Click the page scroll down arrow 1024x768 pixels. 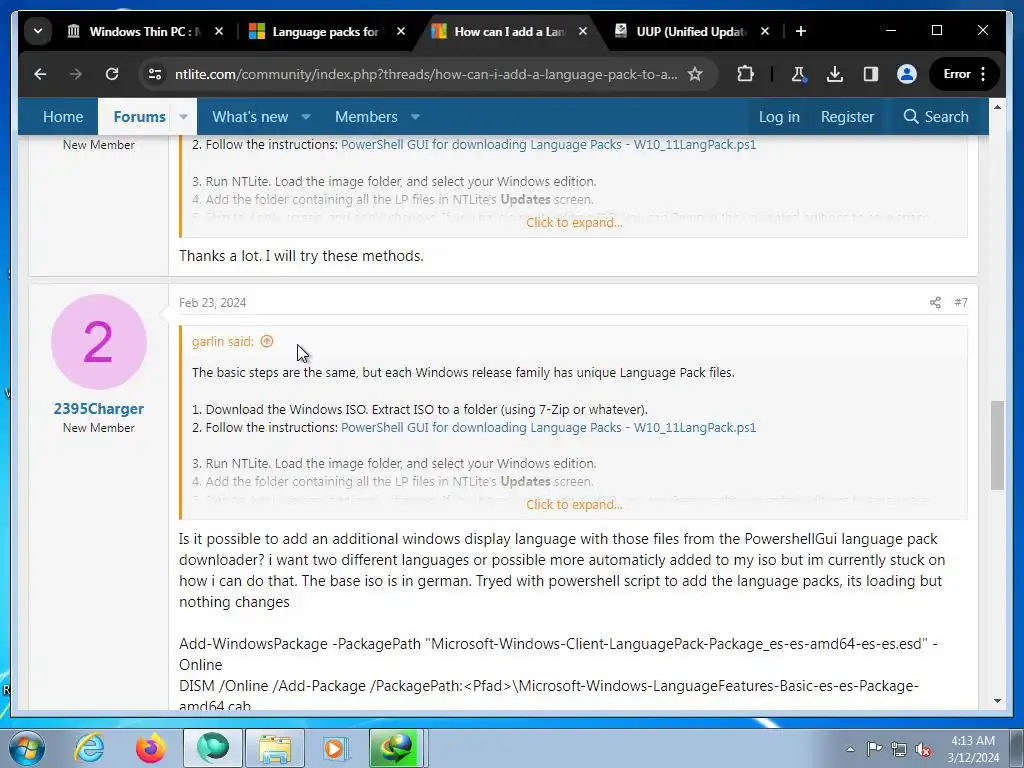point(997,701)
